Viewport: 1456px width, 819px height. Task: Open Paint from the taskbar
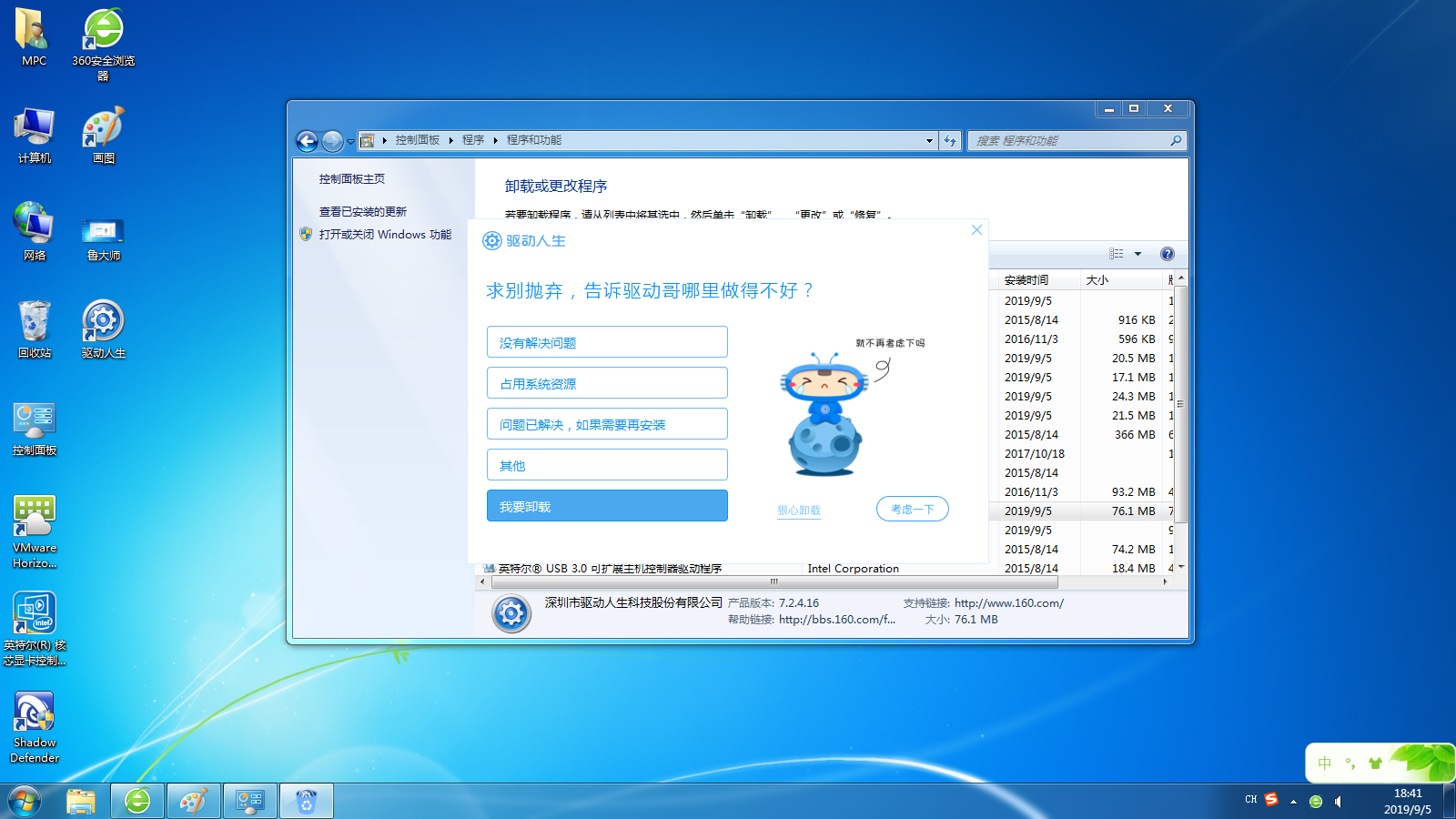pos(194,802)
